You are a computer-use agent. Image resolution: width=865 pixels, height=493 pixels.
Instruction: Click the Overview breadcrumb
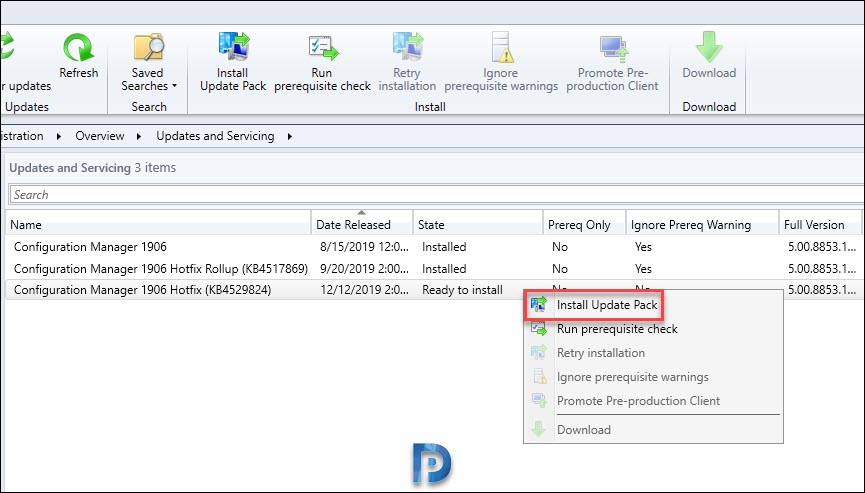[100, 136]
